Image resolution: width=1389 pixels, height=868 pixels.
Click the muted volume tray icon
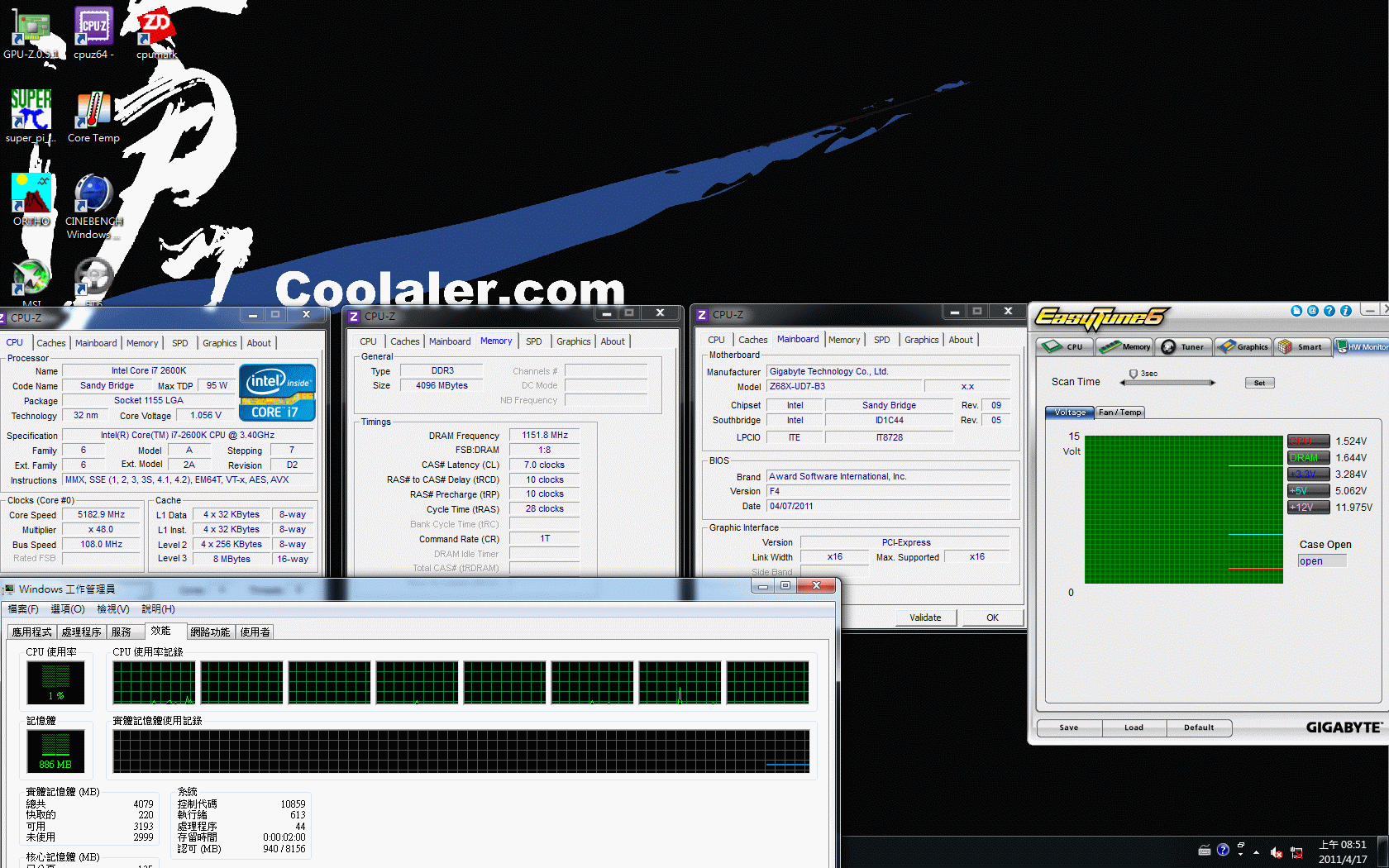click(1277, 852)
